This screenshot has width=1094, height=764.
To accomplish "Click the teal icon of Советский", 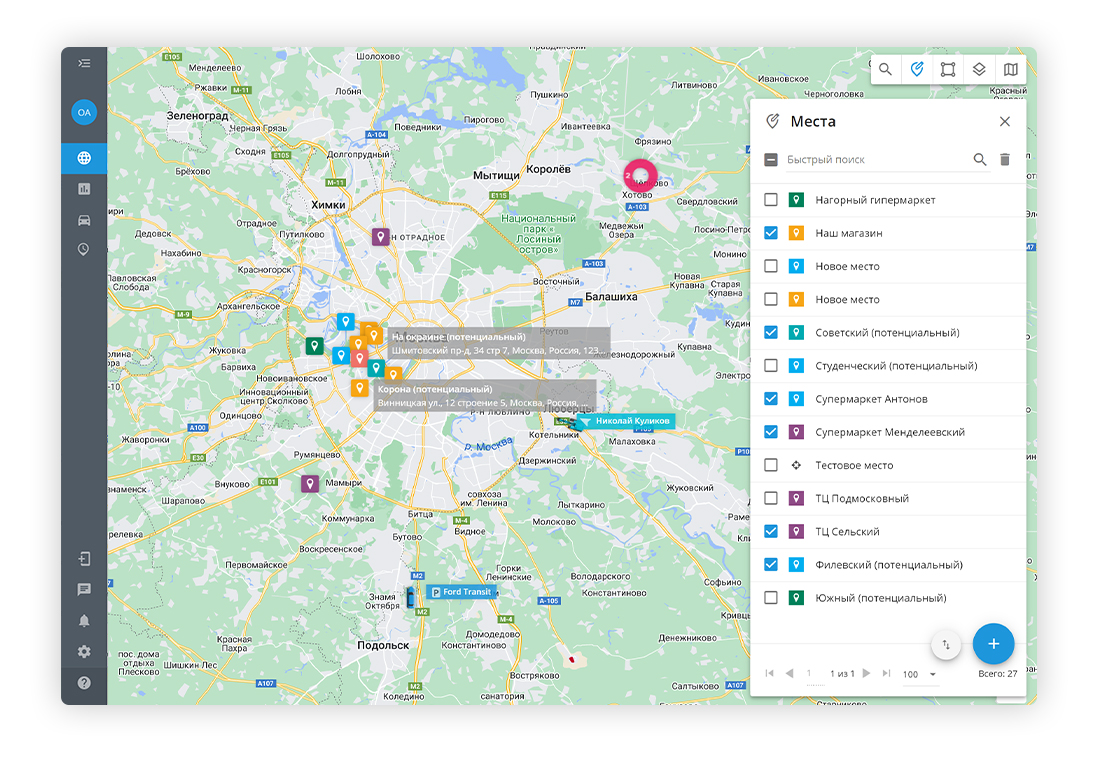I will 796,333.
